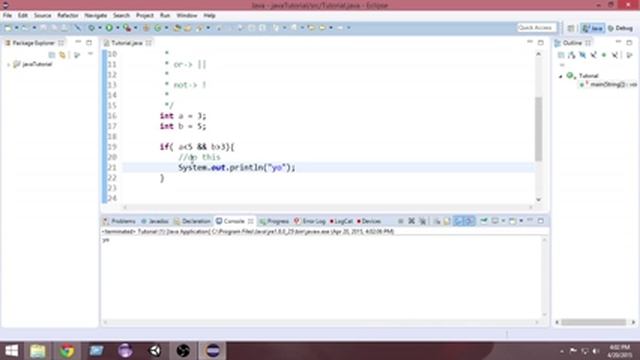The width and height of the screenshot is (640, 360).
Task: Switch to the Problems tab
Action: (x=119, y=221)
